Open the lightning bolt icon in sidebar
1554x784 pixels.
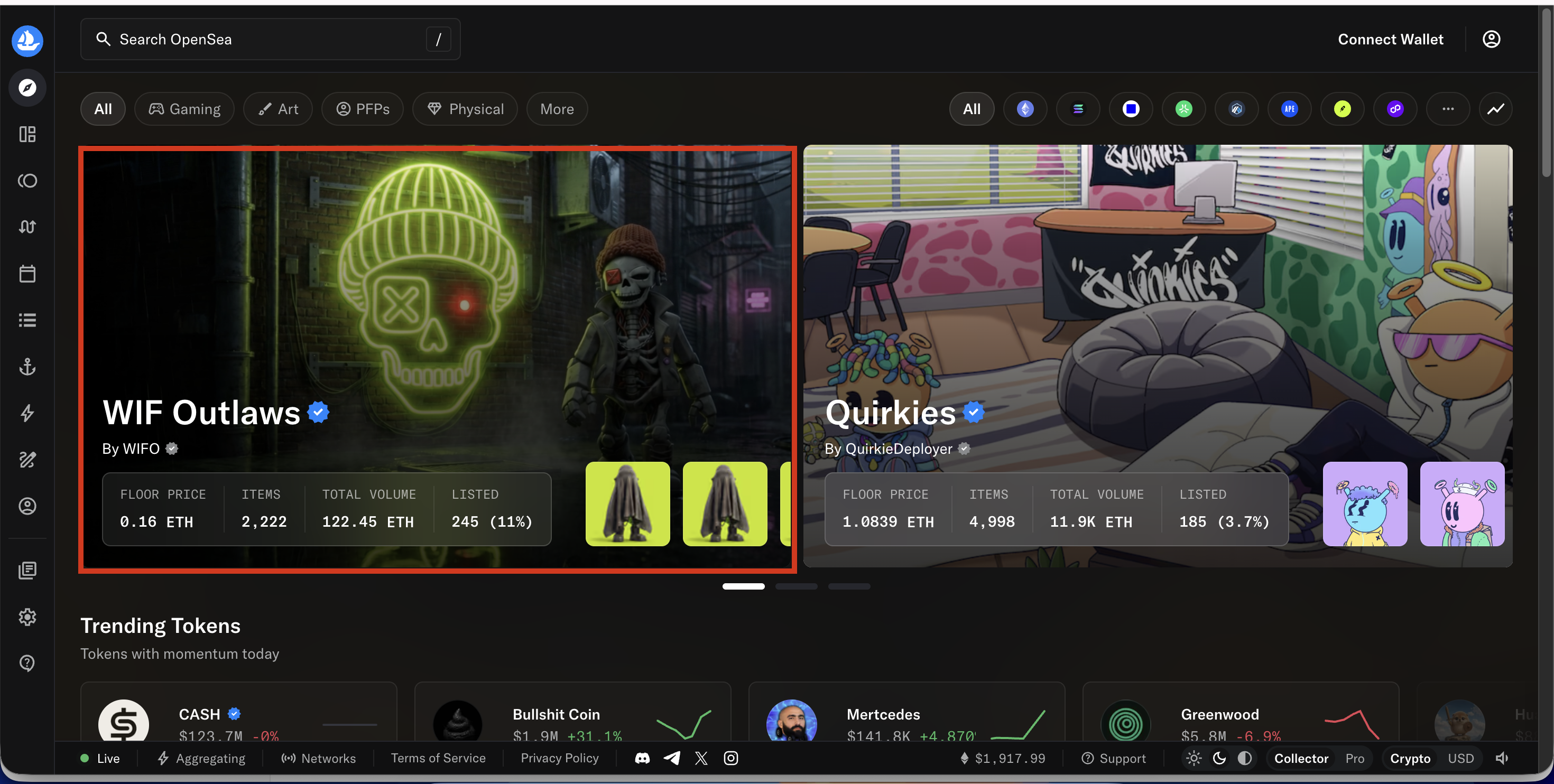(x=27, y=413)
